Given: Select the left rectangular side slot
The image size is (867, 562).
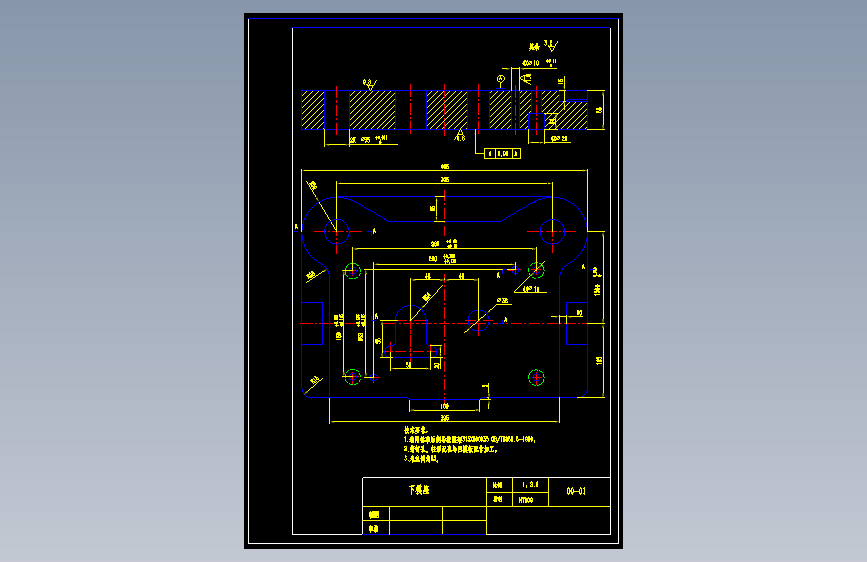Looking at the screenshot, I should click(x=312, y=324).
